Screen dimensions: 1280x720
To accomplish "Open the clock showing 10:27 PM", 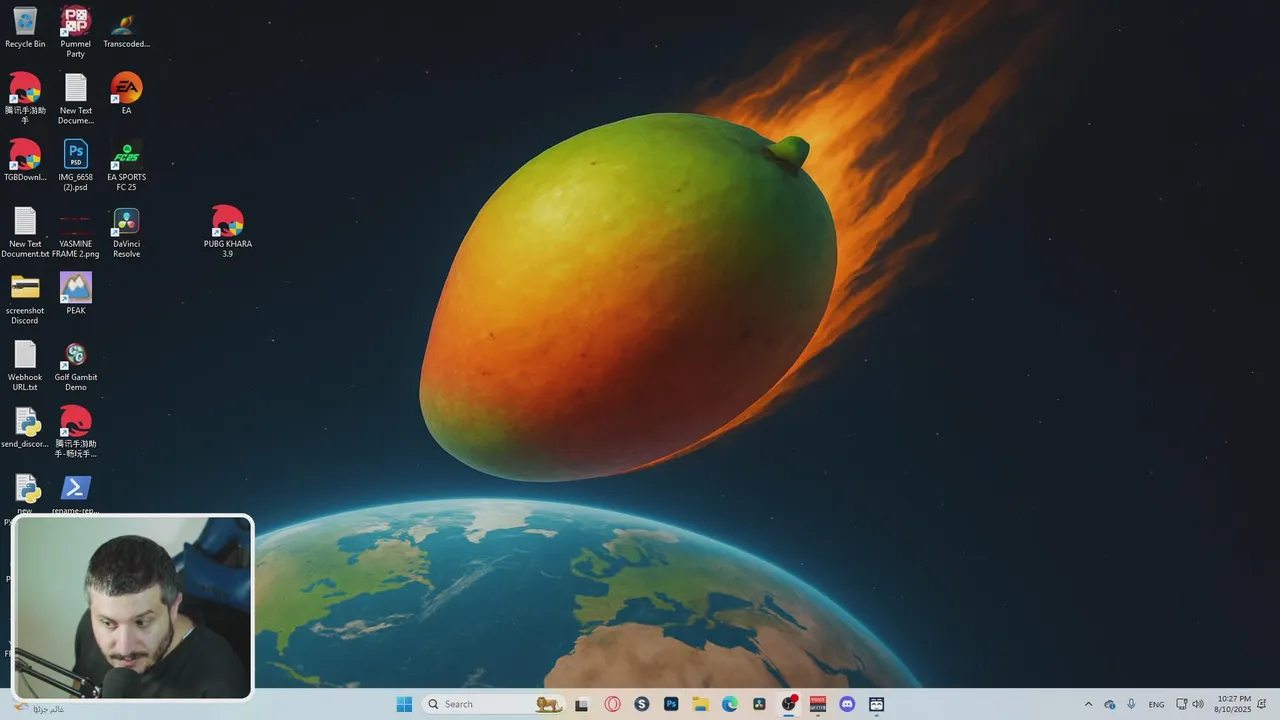I will [x=1232, y=704].
